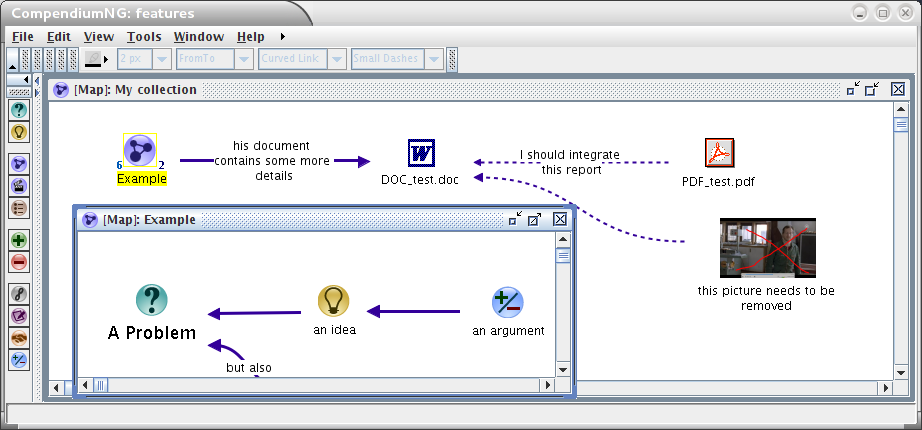The width and height of the screenshot is (922, 430).
Task: Open the Curved Link style dropdown
Action: click(337, 59)
